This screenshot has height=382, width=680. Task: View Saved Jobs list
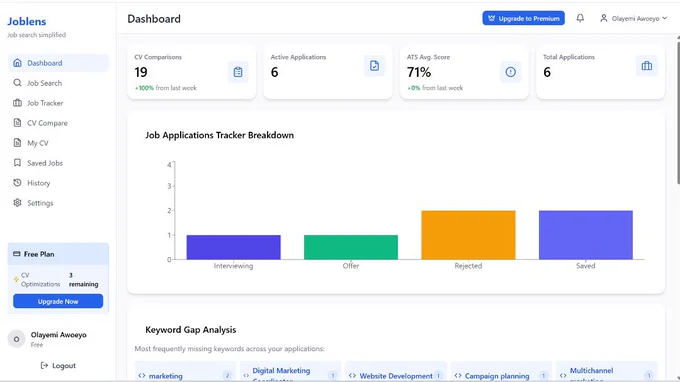click(58, 163)
